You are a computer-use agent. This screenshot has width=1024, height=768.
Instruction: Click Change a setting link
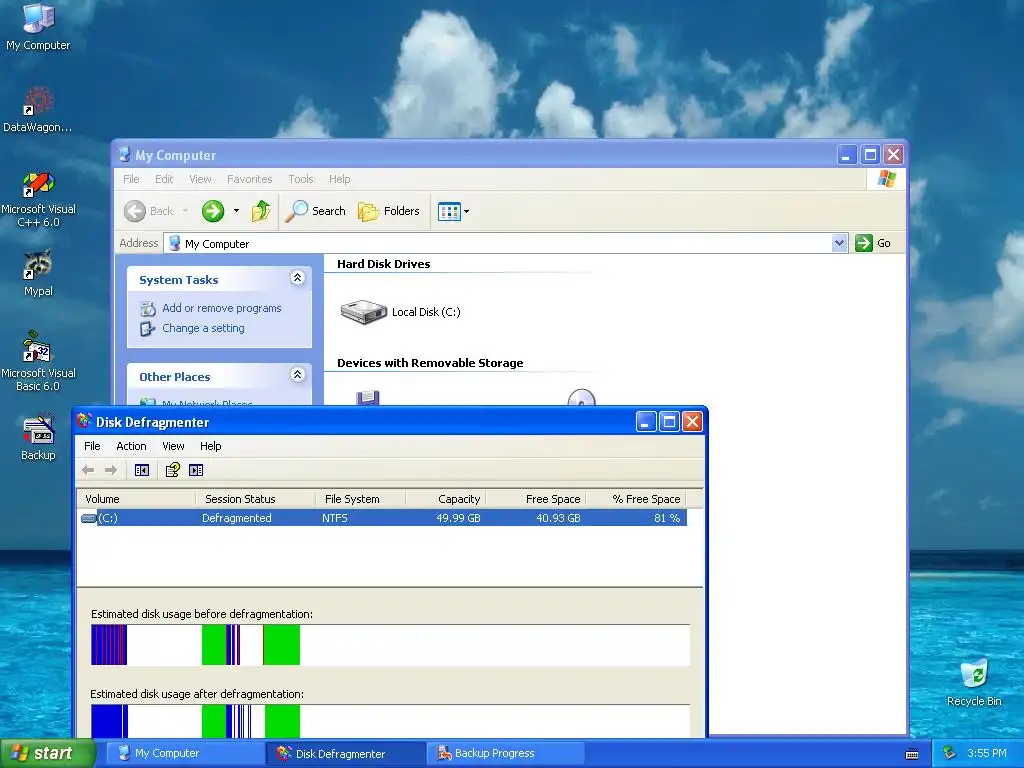[203, 328]
